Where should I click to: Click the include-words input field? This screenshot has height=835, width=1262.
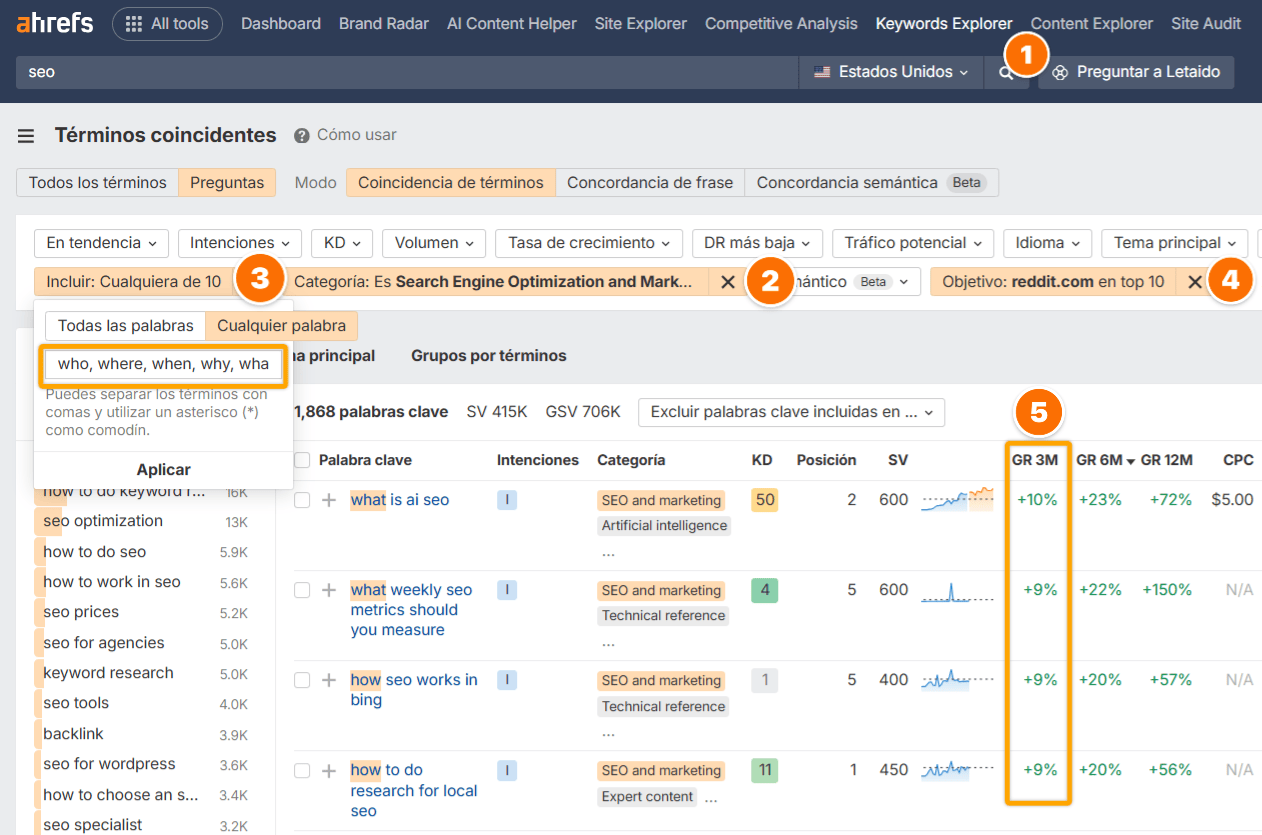164,364
